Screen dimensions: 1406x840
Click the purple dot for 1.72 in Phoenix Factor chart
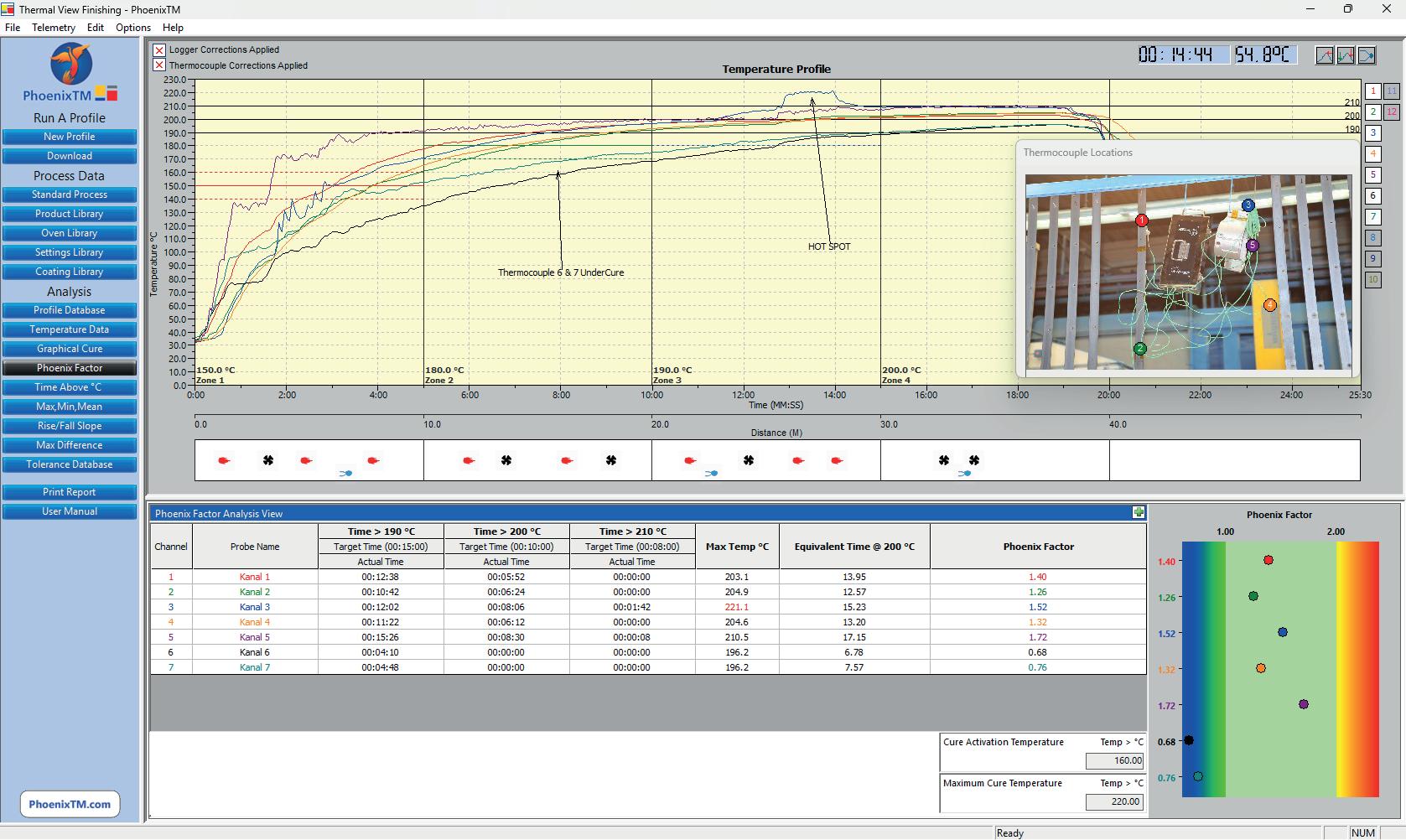click(1304, 704)
